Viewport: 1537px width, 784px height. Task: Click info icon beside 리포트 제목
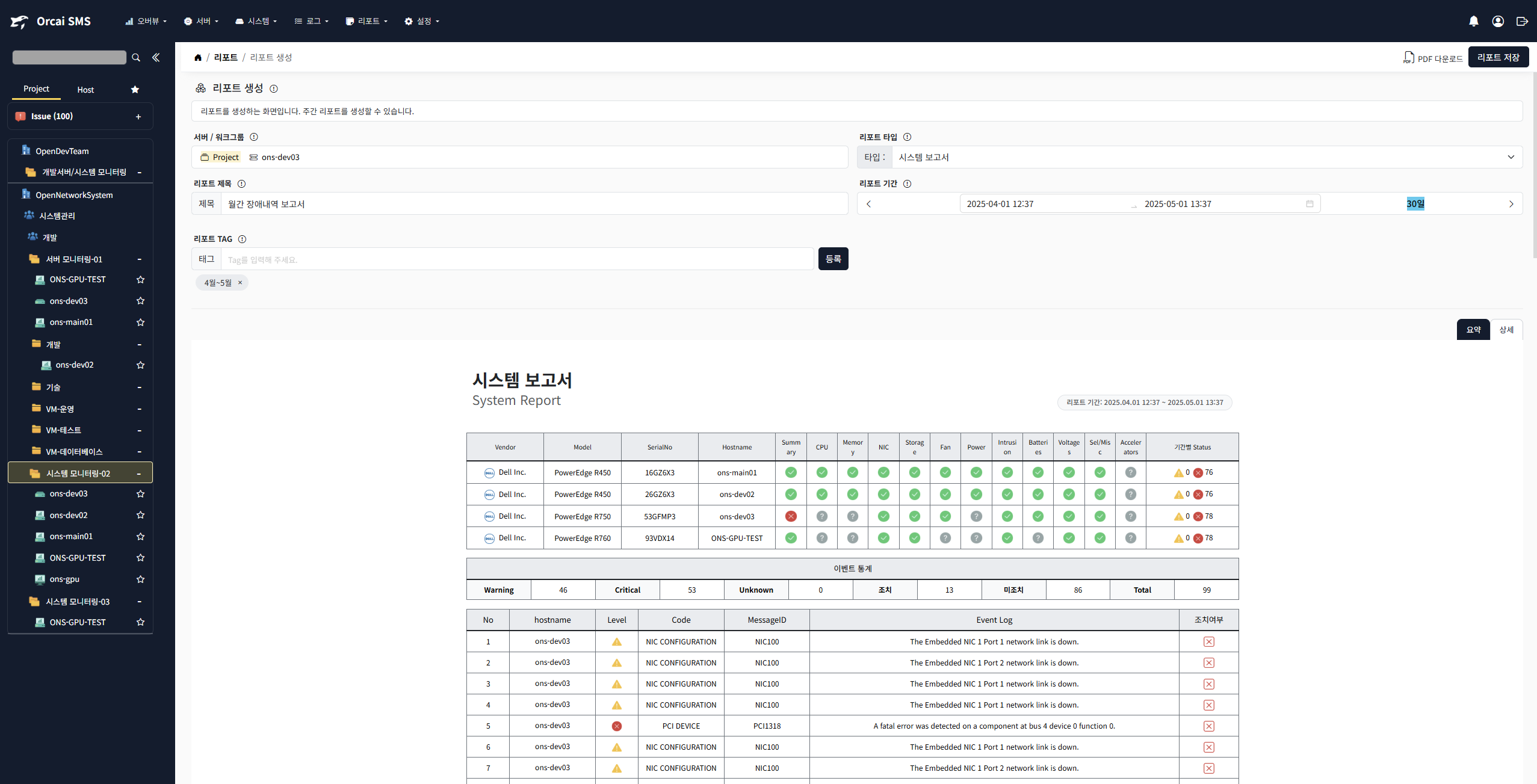241,184
